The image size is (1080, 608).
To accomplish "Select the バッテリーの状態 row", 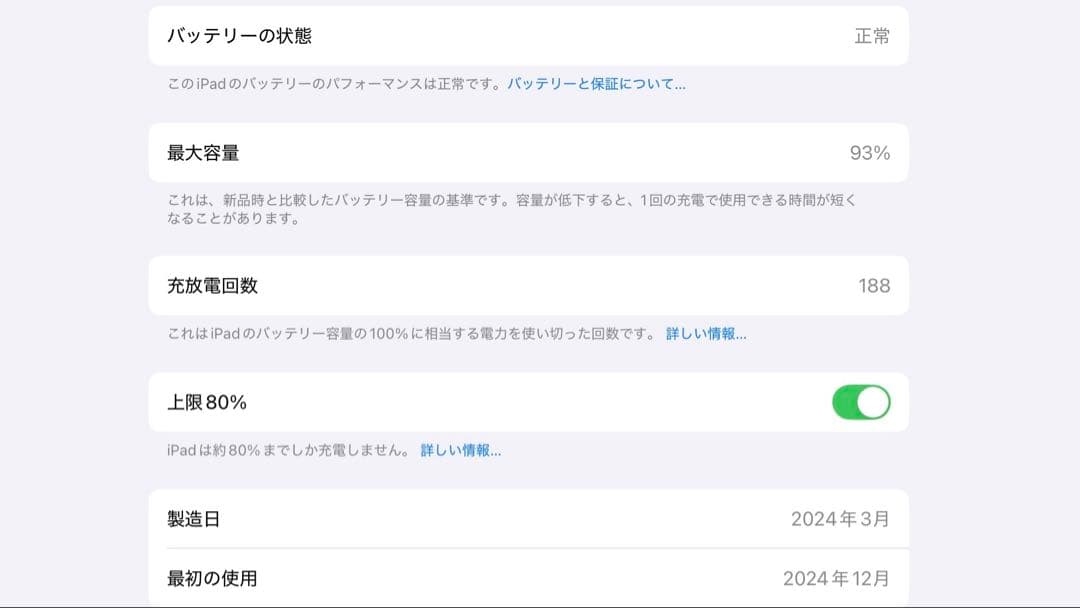I will point(530,35).
